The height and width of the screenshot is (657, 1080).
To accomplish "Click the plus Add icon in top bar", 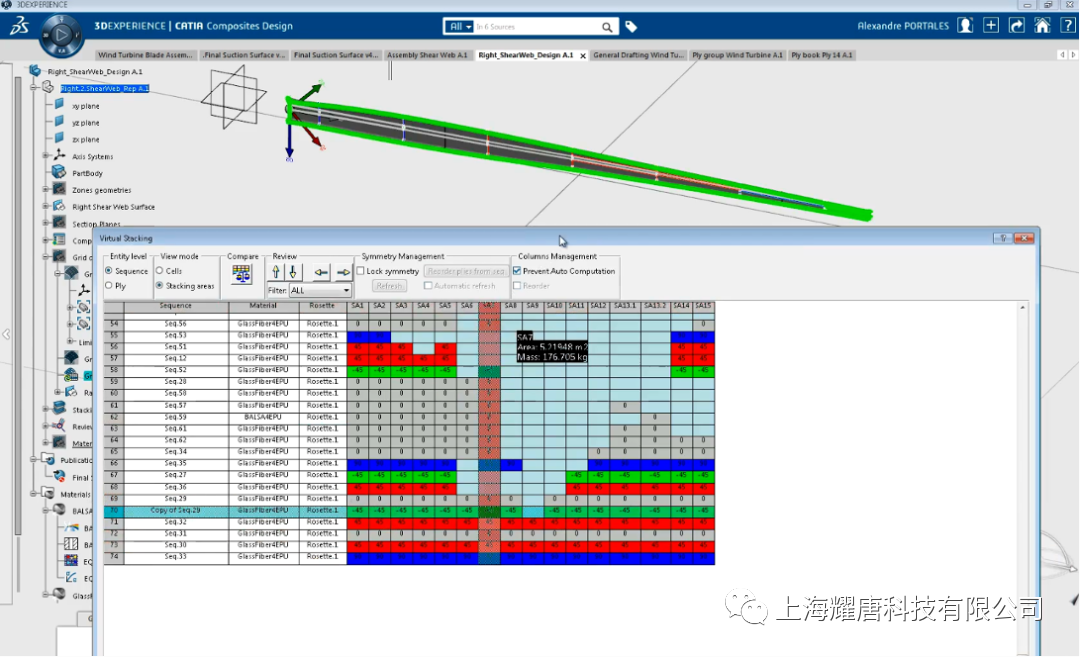I will [x=990, y=25].
